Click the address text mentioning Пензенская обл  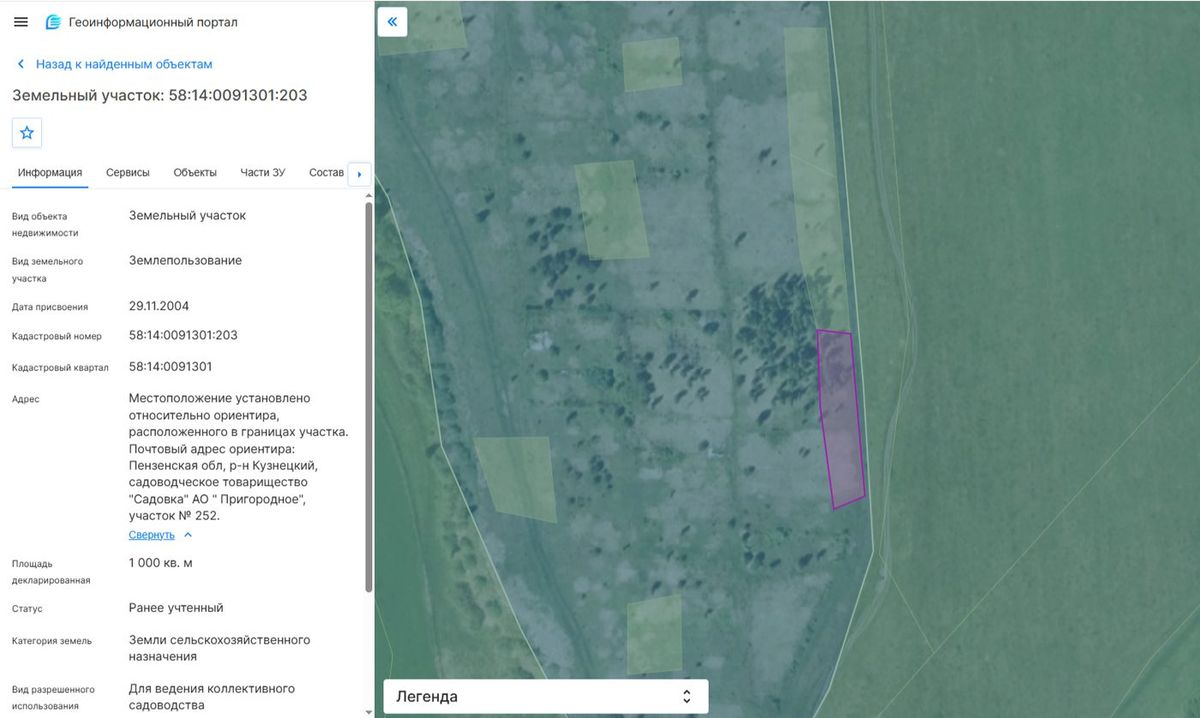tap(239, 457)
